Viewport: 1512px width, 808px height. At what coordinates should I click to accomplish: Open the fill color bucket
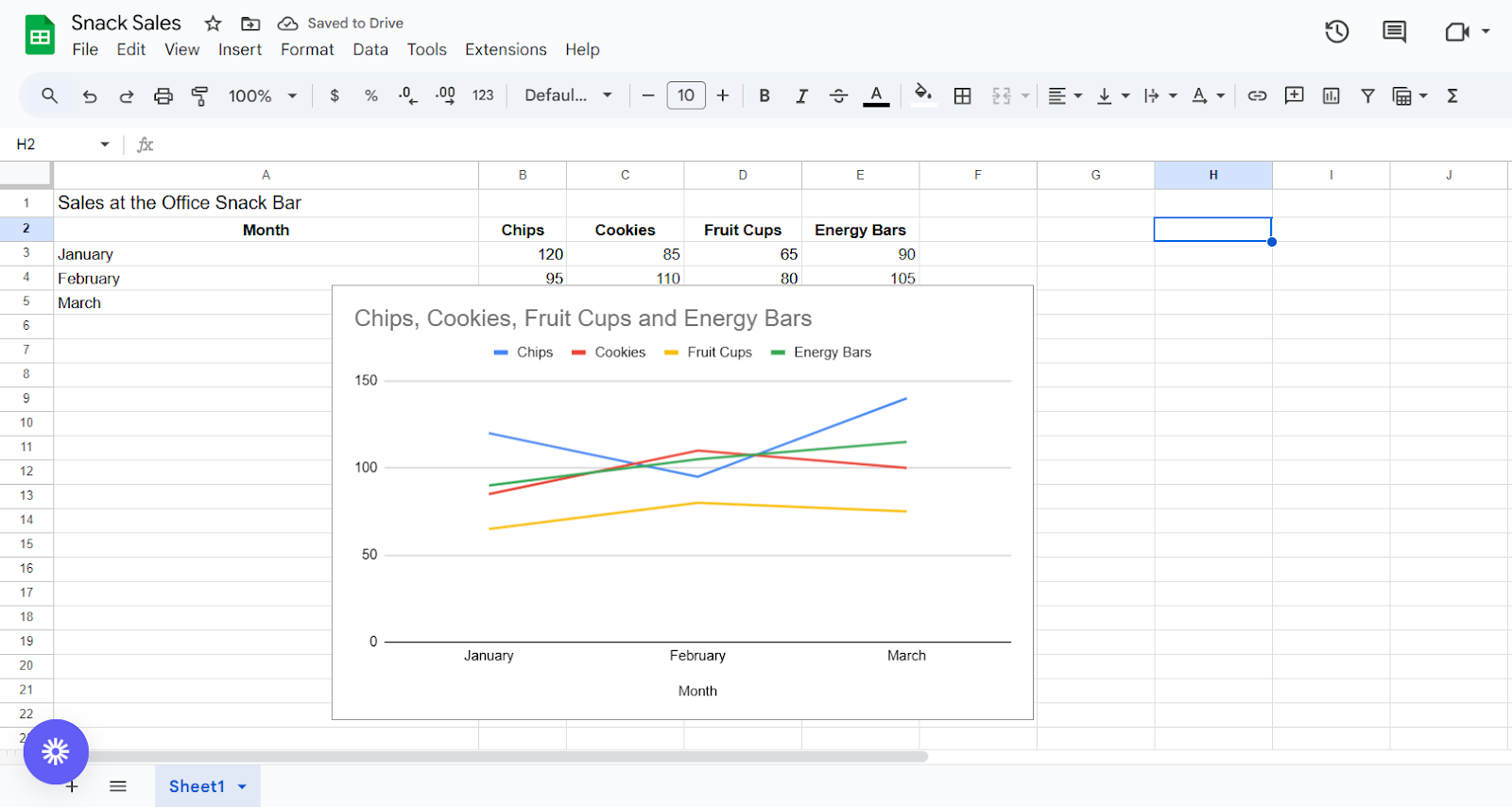[x=923, y=95]
